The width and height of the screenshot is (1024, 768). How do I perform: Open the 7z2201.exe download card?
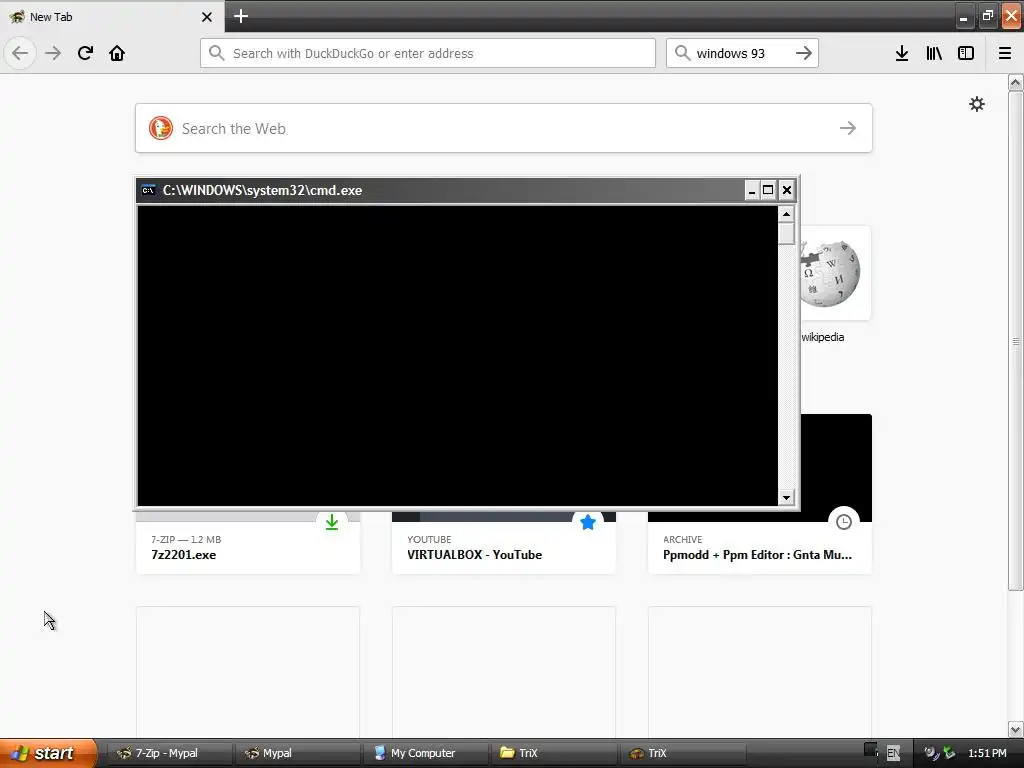248,543
